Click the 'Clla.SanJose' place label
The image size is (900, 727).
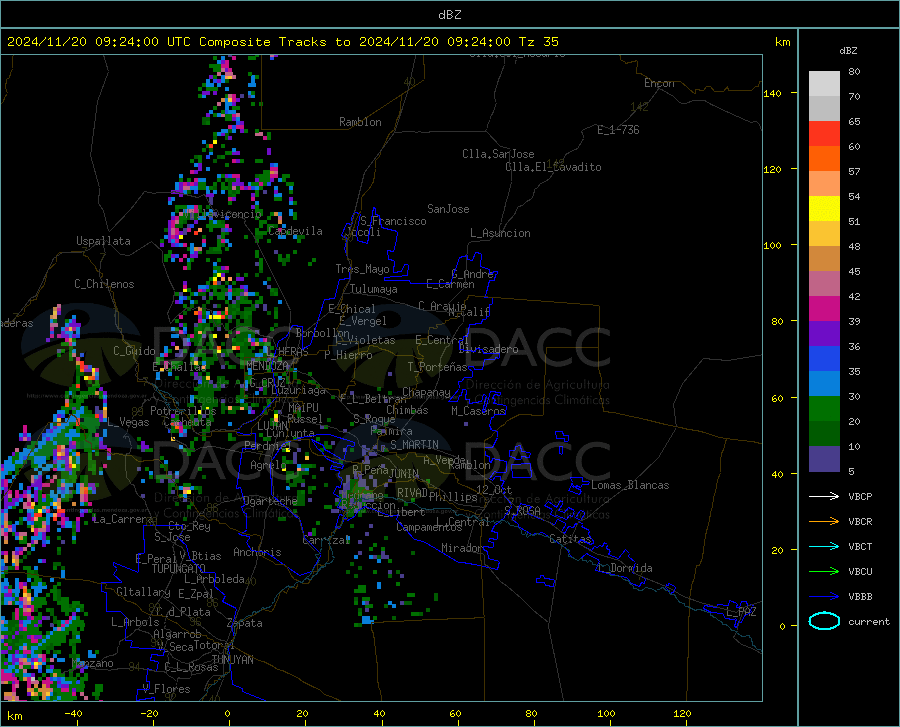[498, 154]
